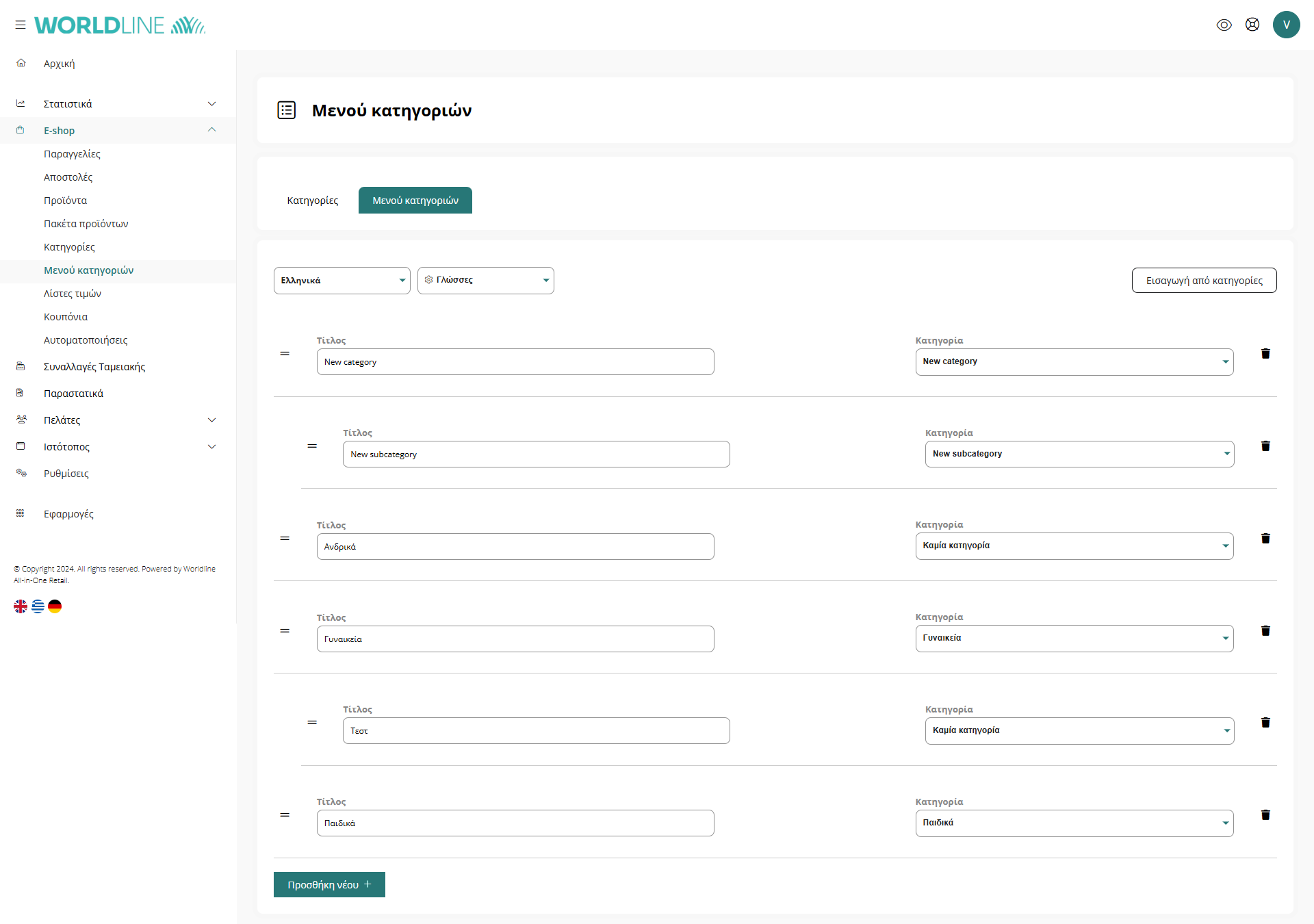Open the Γλώσσες dropdown
Viewport: 1314px width, 924px height.
coord(485,281)
